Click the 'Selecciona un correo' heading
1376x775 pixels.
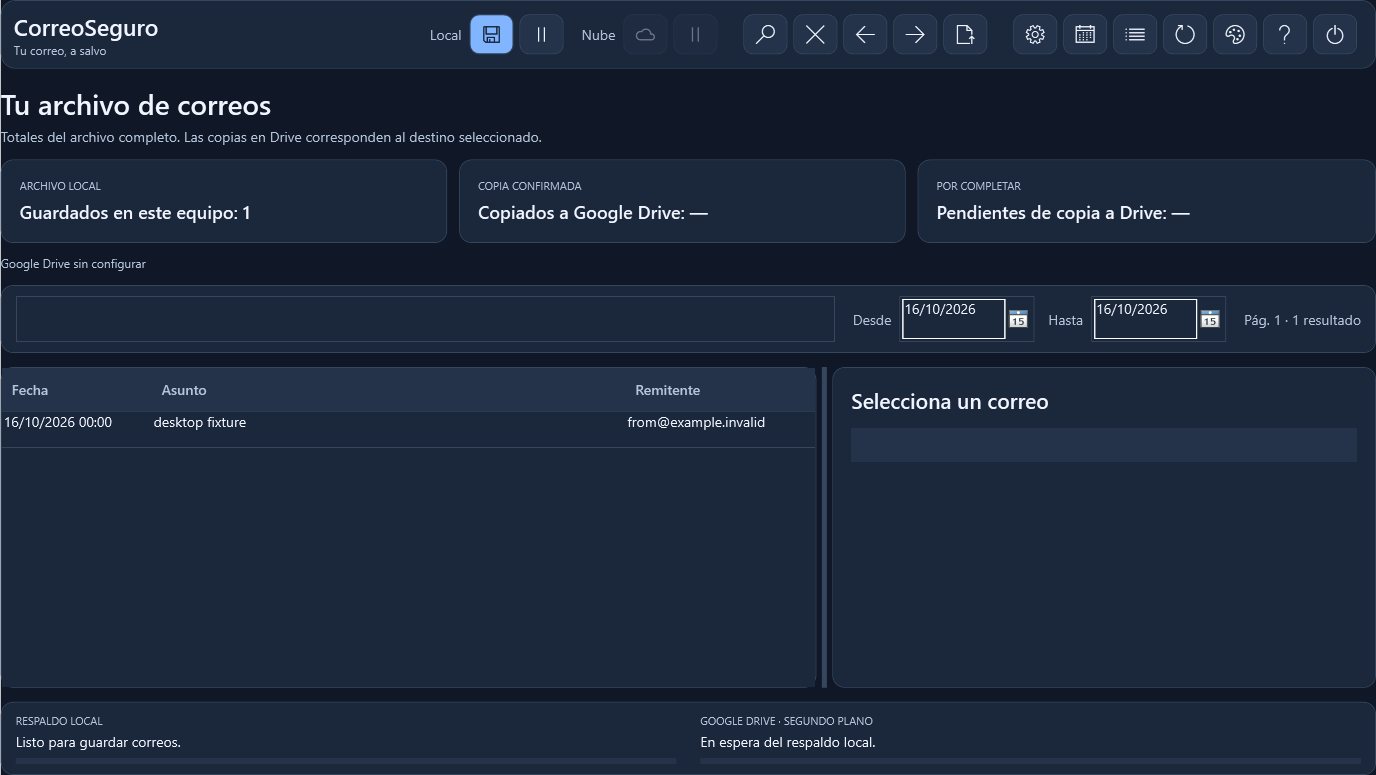(950, 402)
